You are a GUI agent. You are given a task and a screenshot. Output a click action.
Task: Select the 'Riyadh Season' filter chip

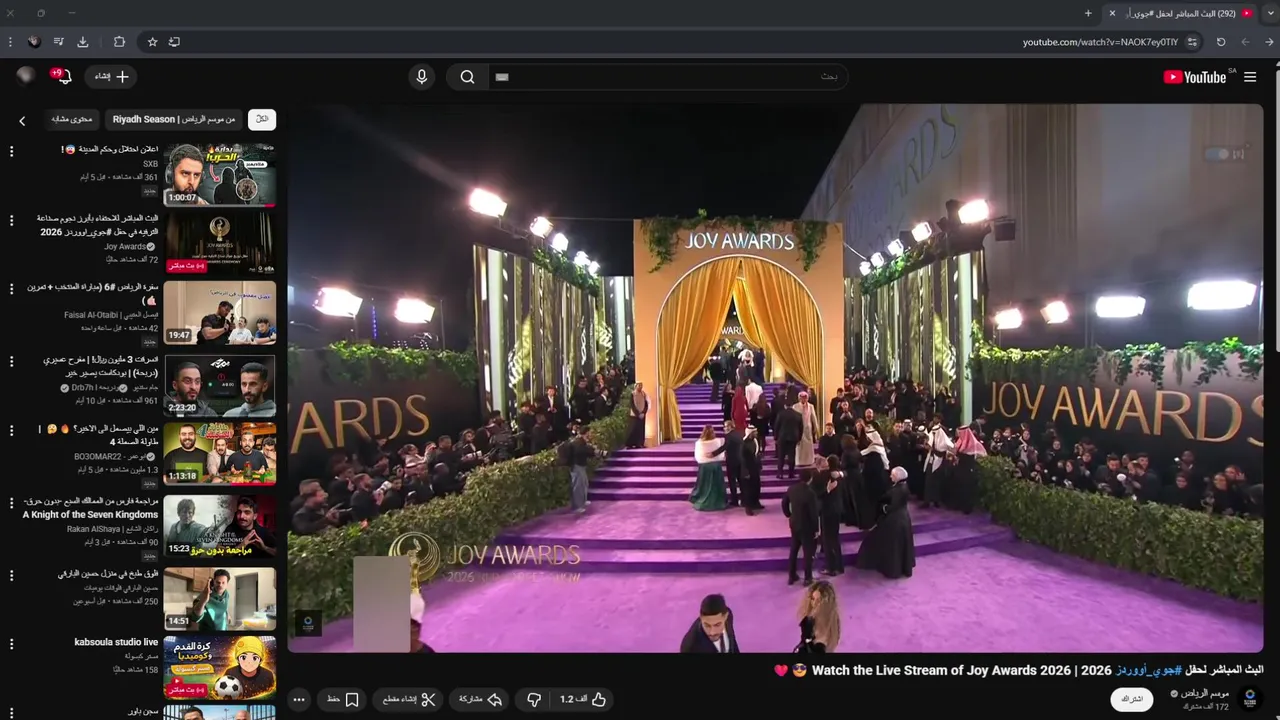(174, 119)
